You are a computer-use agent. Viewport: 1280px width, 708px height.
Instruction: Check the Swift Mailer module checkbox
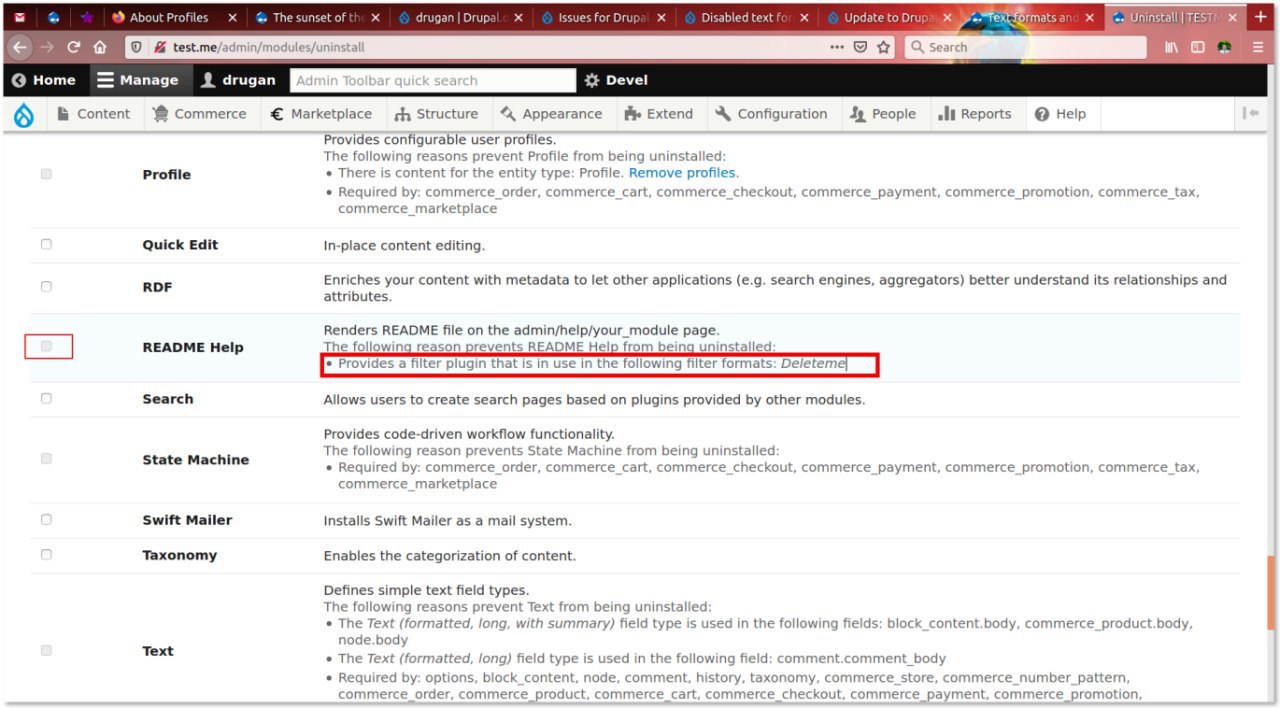(x=46, y=519)
